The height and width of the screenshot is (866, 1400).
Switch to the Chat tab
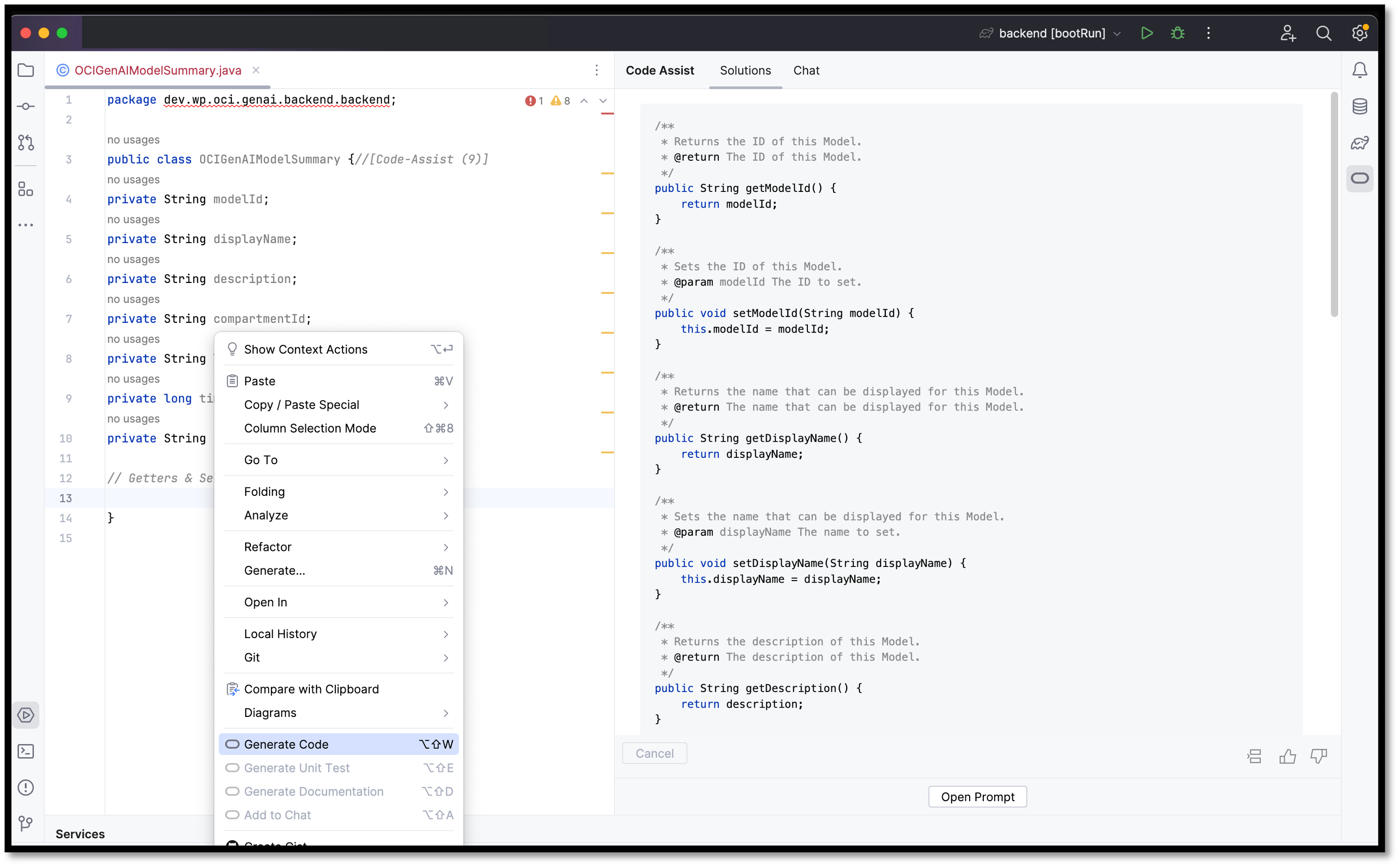(x=805, y=70)
